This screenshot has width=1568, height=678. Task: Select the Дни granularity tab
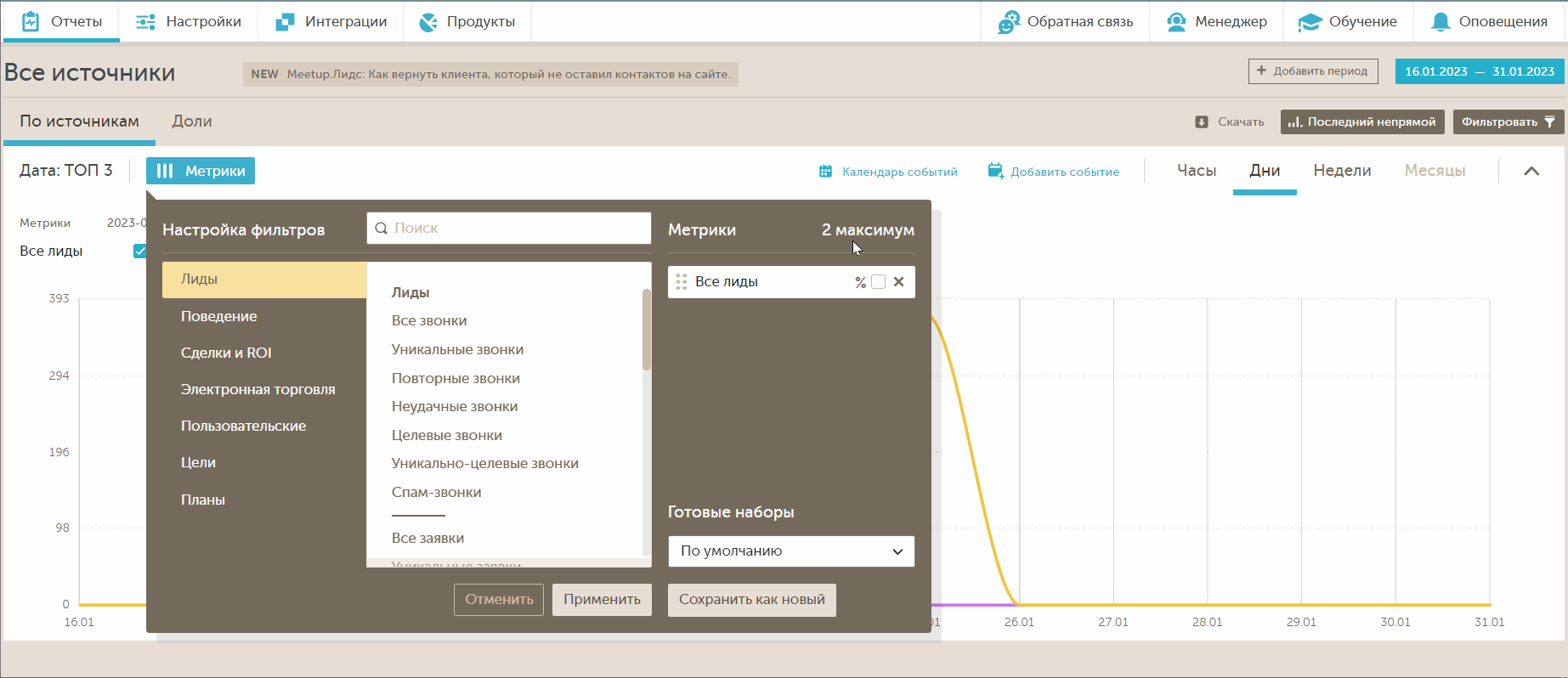[x=1265, y=171]
